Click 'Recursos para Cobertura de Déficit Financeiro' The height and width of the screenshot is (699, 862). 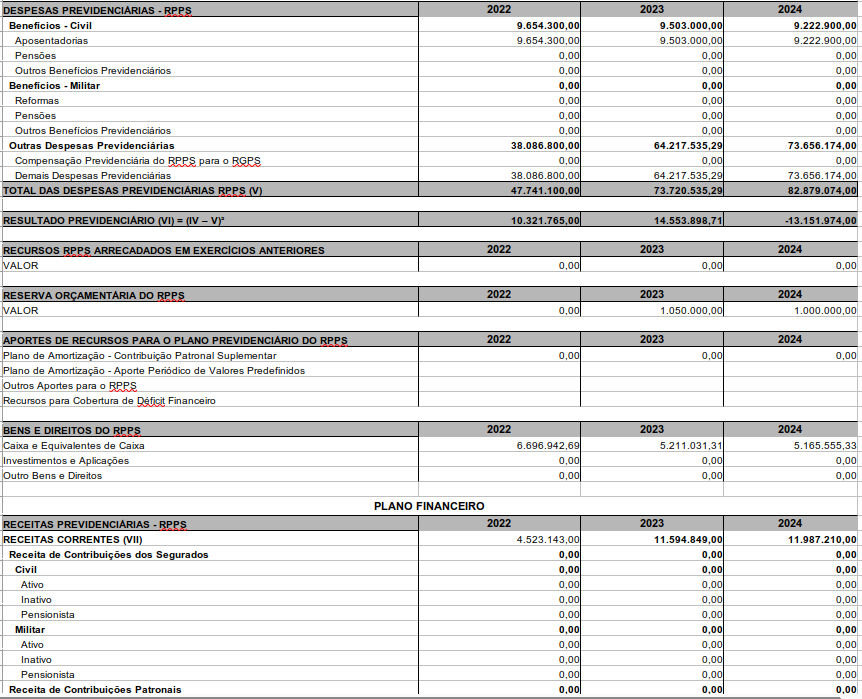pos(109,400)
